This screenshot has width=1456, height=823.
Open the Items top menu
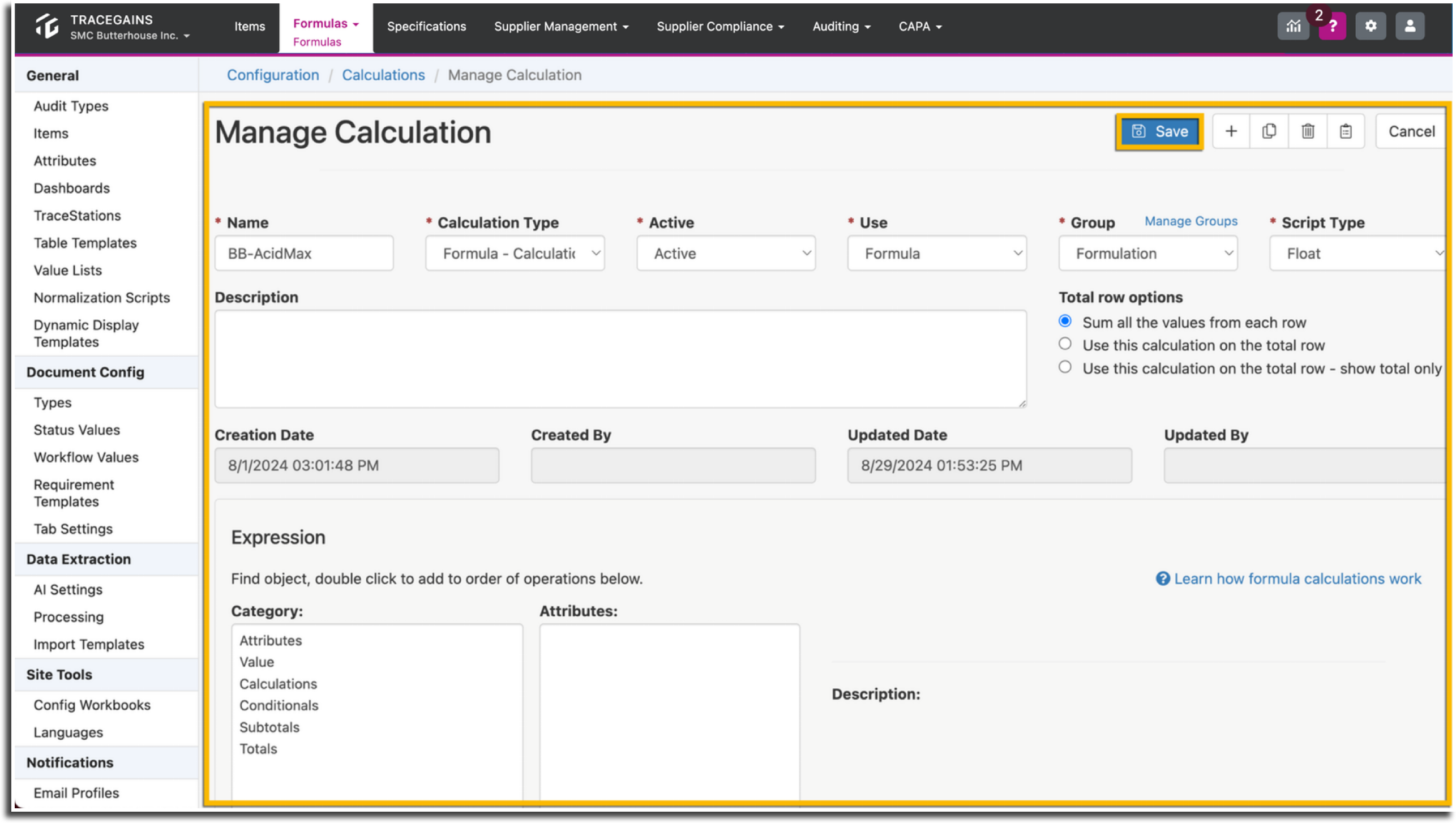(x=250, y=27)
